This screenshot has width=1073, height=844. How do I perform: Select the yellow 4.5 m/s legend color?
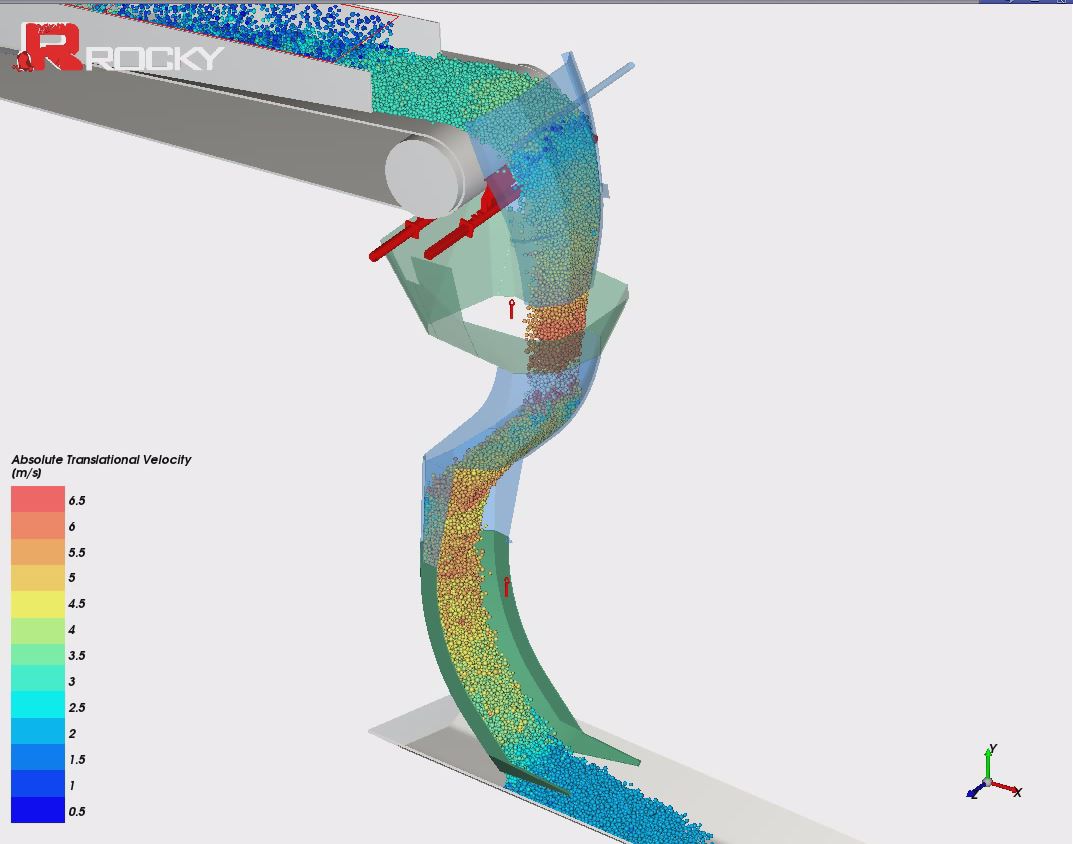tap(37, 603)
